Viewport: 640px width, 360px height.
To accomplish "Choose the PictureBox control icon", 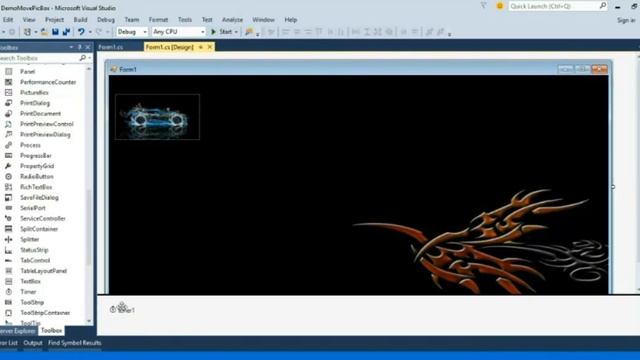I will point(9,93).
